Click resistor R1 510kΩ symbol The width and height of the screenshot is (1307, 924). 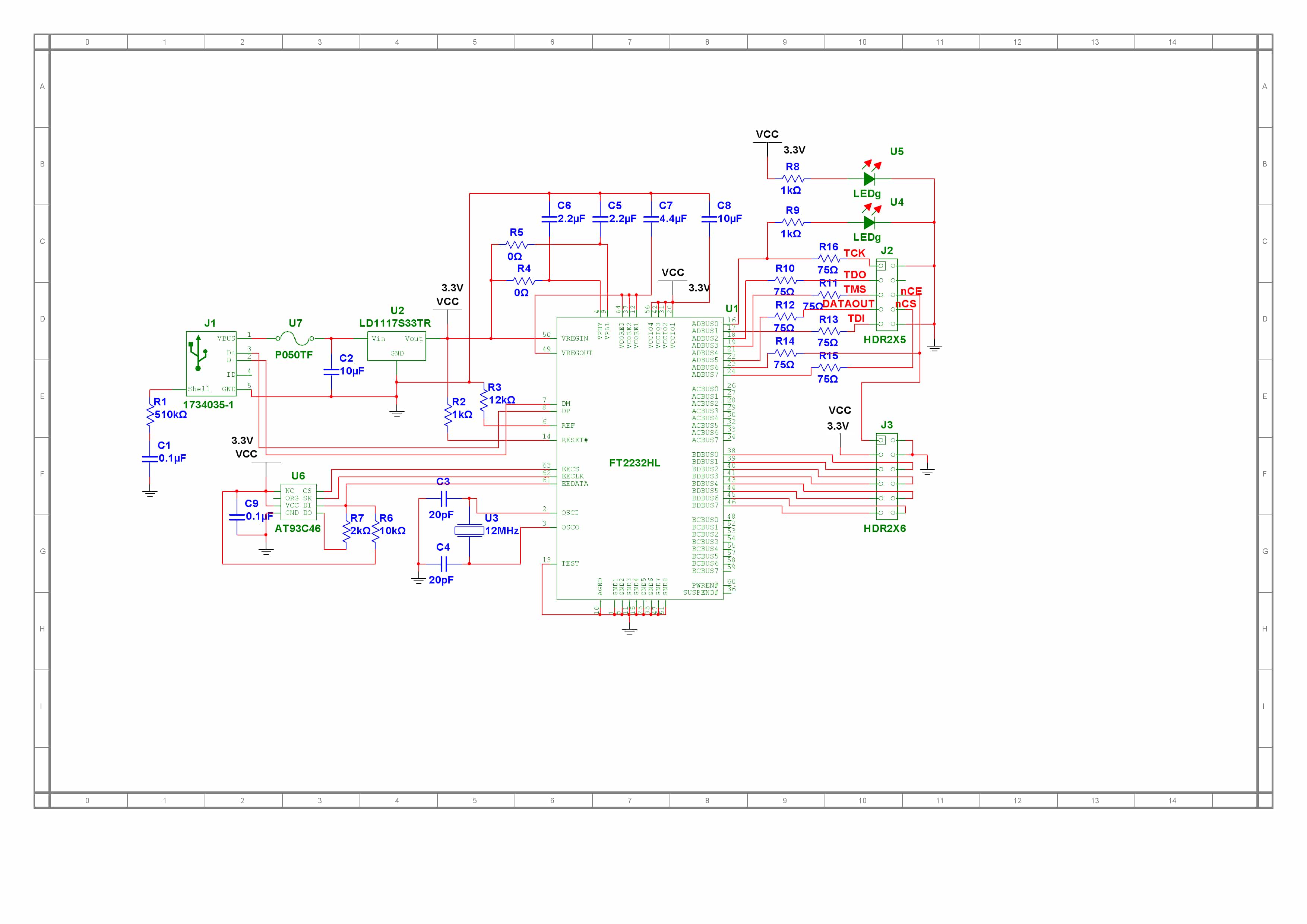click(150, 414)
